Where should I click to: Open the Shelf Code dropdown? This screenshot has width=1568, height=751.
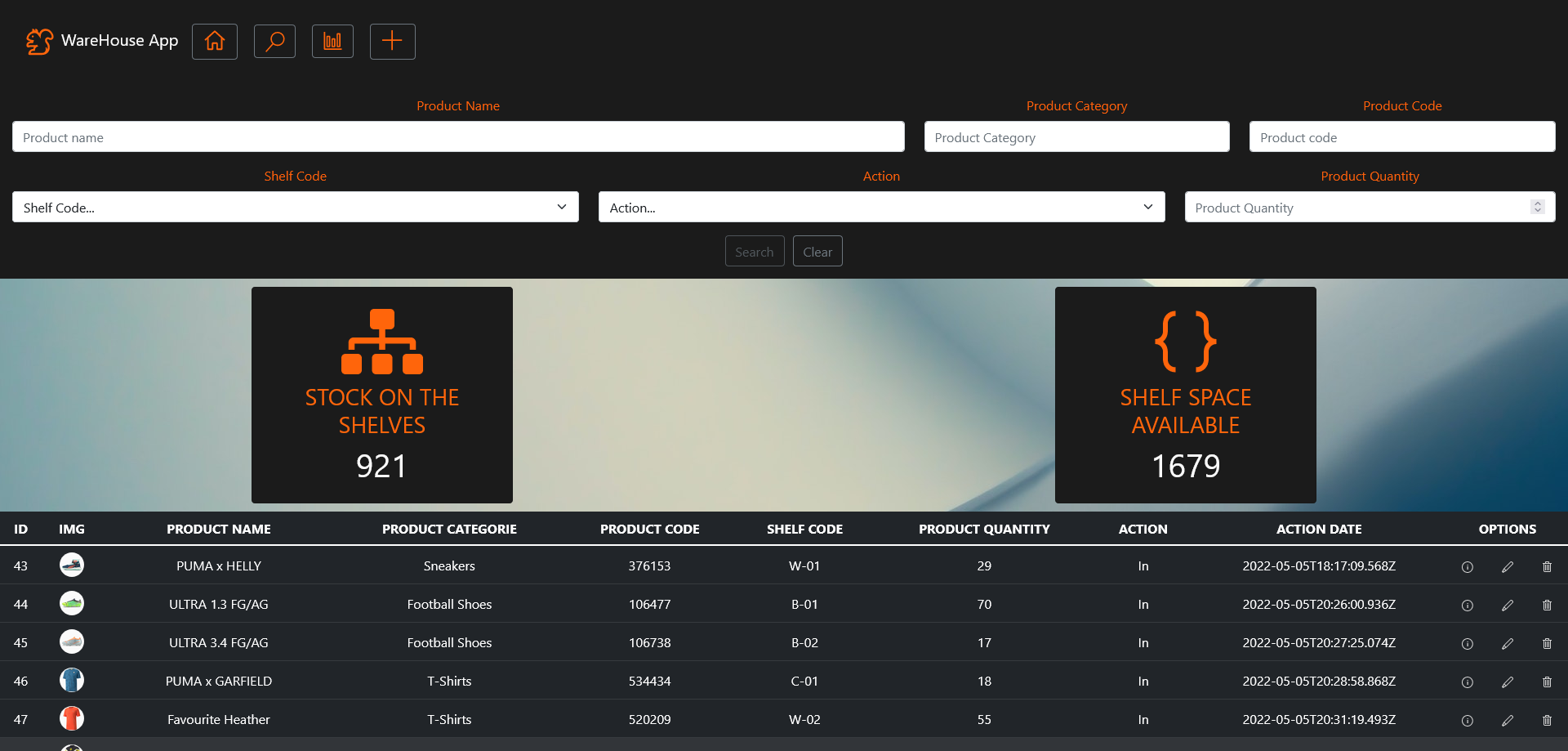[x=295, y=207]
